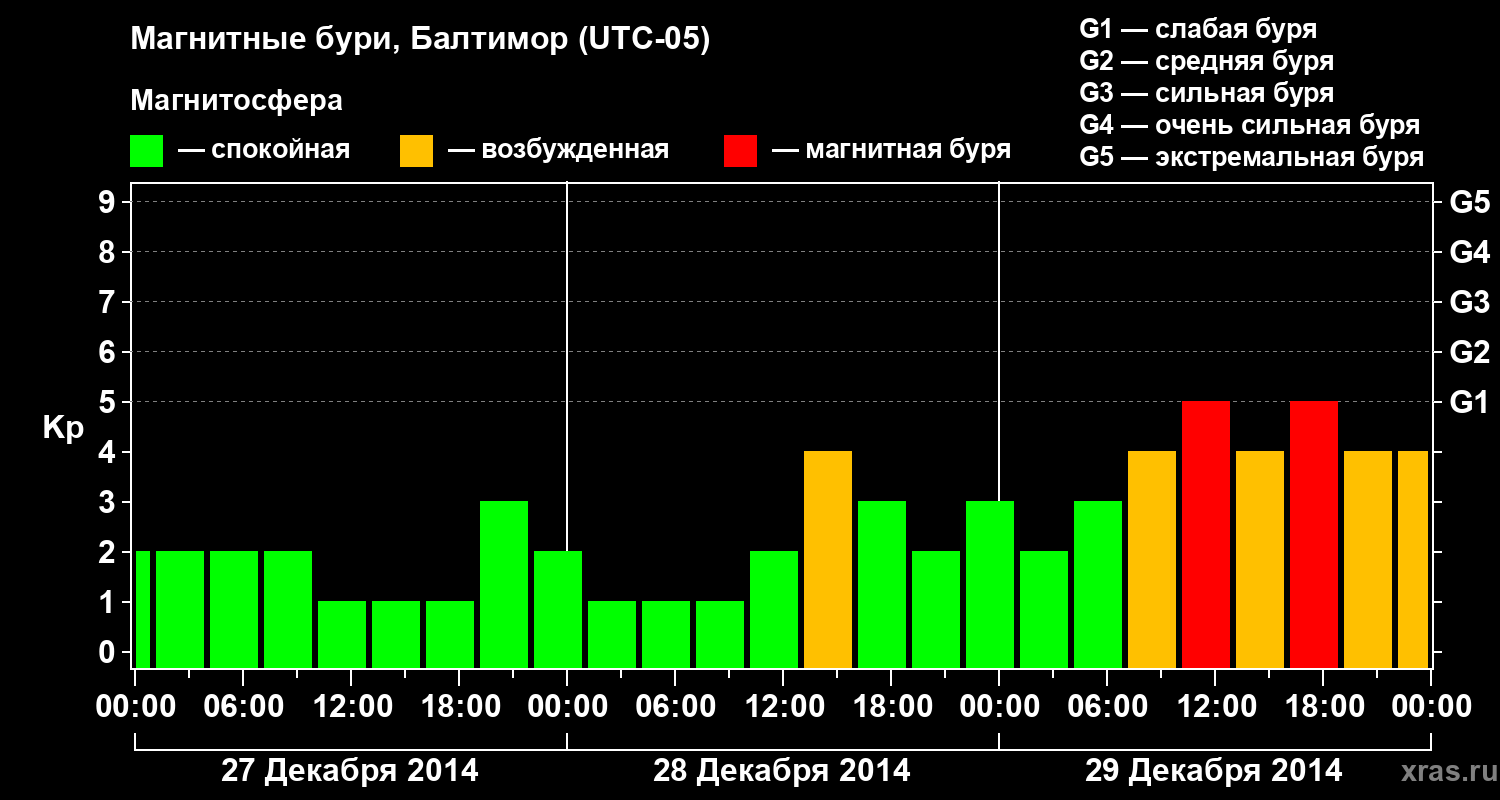Click the green Kp 3 bar on 27 Декабря
This screenshot has height=800, width=1500.
click(504, 584)
